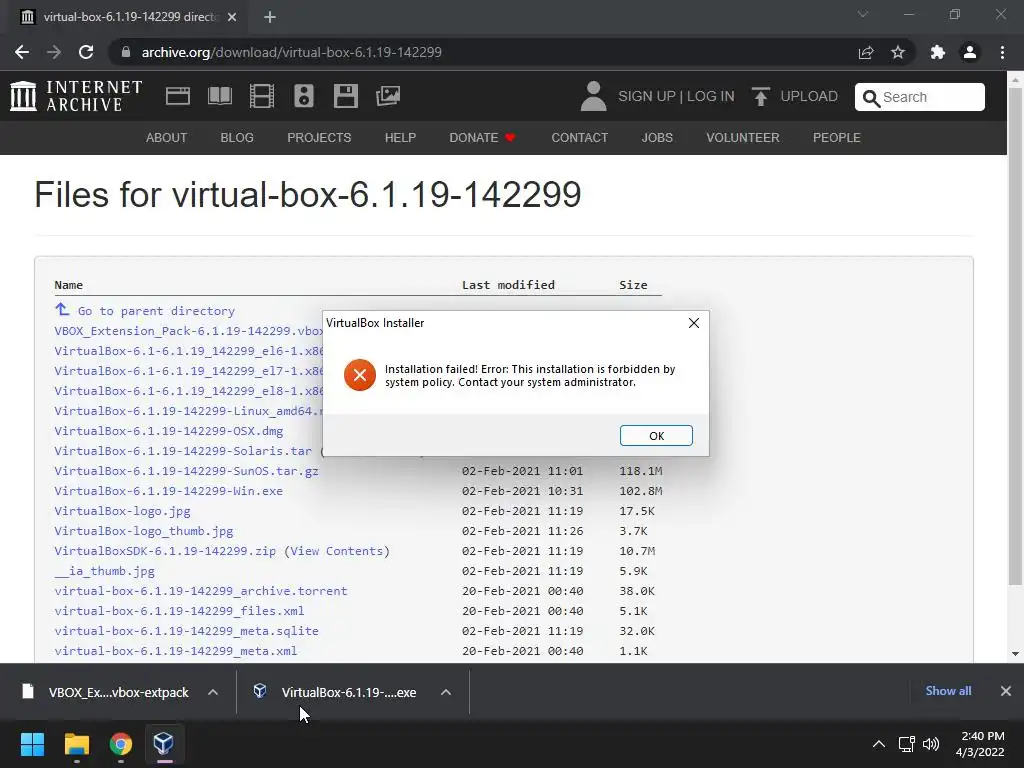Go back with the browser back arrow

[x=22, y=52]
